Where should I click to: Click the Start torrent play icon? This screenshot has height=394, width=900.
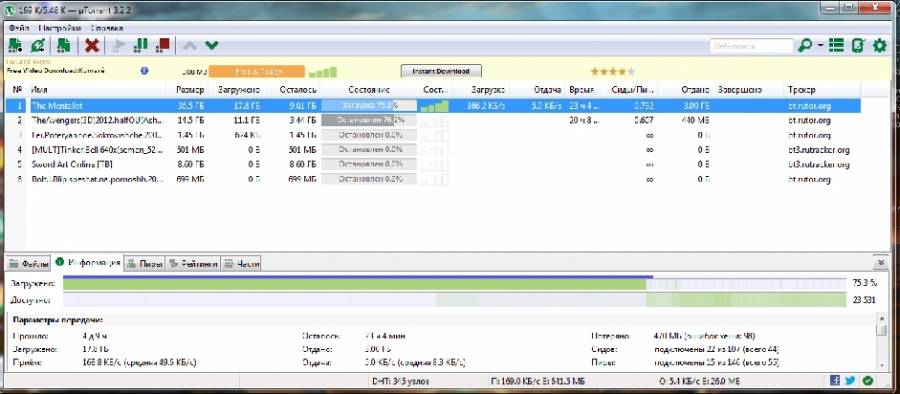pos(119,45)
